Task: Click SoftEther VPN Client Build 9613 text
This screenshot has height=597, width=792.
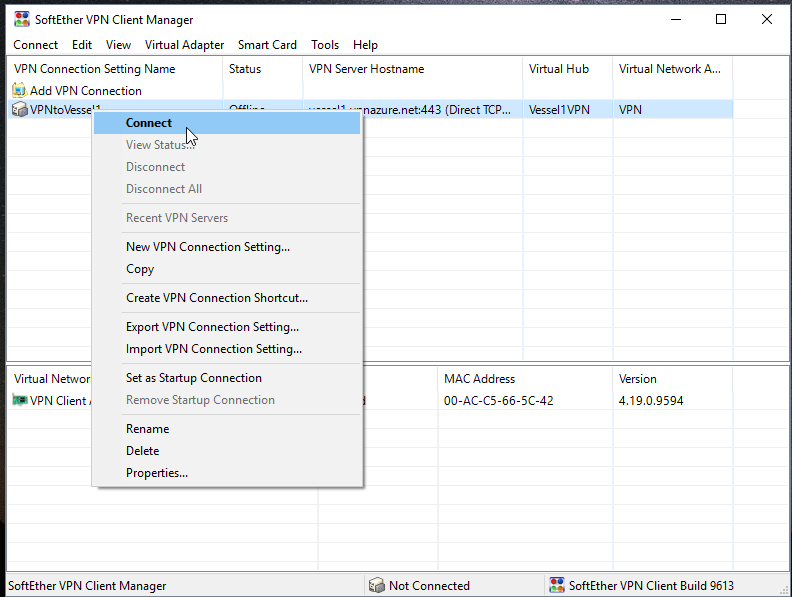Action: [x=651, y=585]
